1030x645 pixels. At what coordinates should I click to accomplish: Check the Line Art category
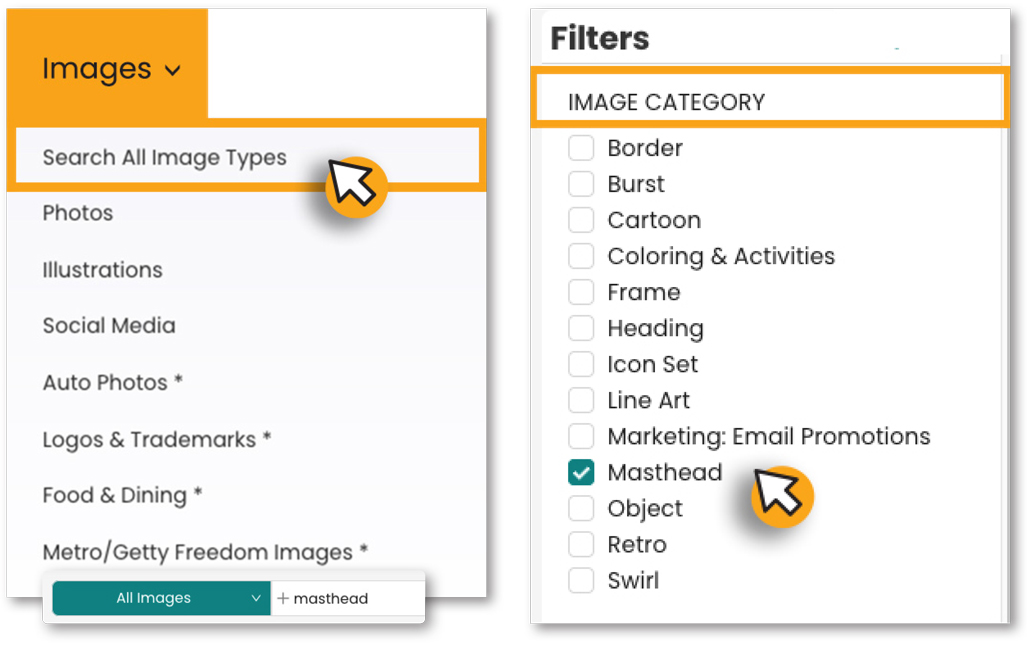click(581, 400)
